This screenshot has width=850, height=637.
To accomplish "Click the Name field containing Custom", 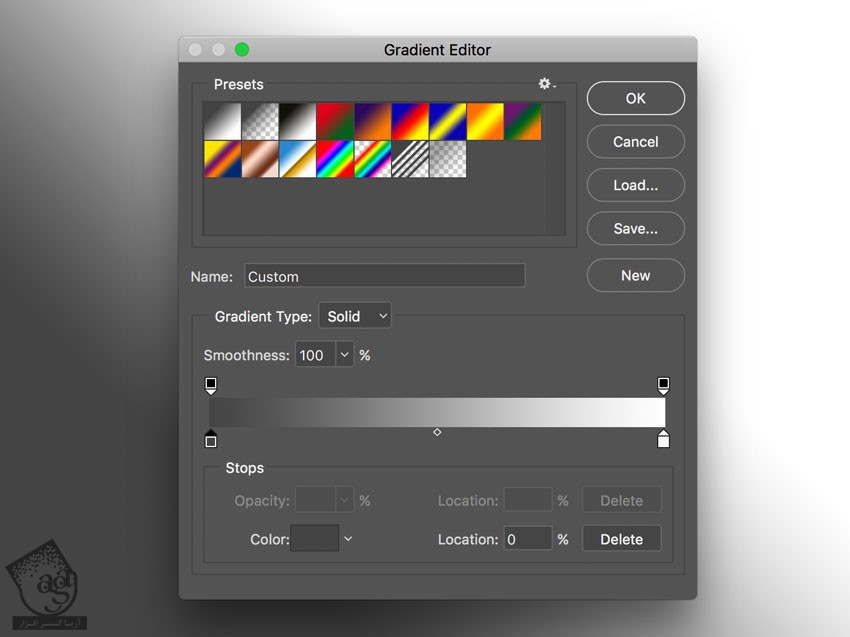I will 384,276.
